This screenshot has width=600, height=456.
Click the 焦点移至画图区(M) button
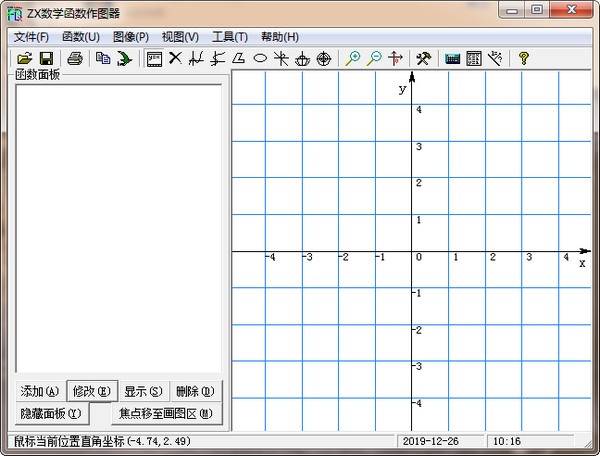click(165, 413)
